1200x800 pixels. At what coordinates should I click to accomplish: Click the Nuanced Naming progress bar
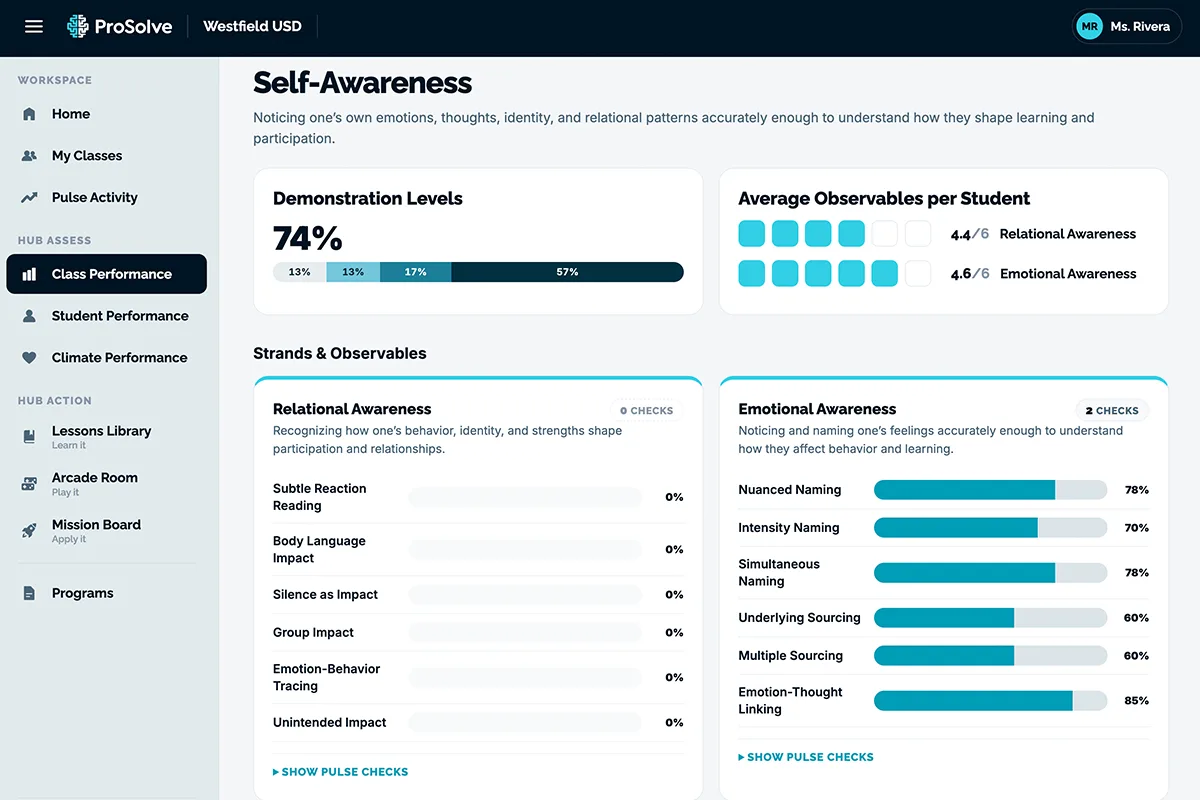click(990, 490)
